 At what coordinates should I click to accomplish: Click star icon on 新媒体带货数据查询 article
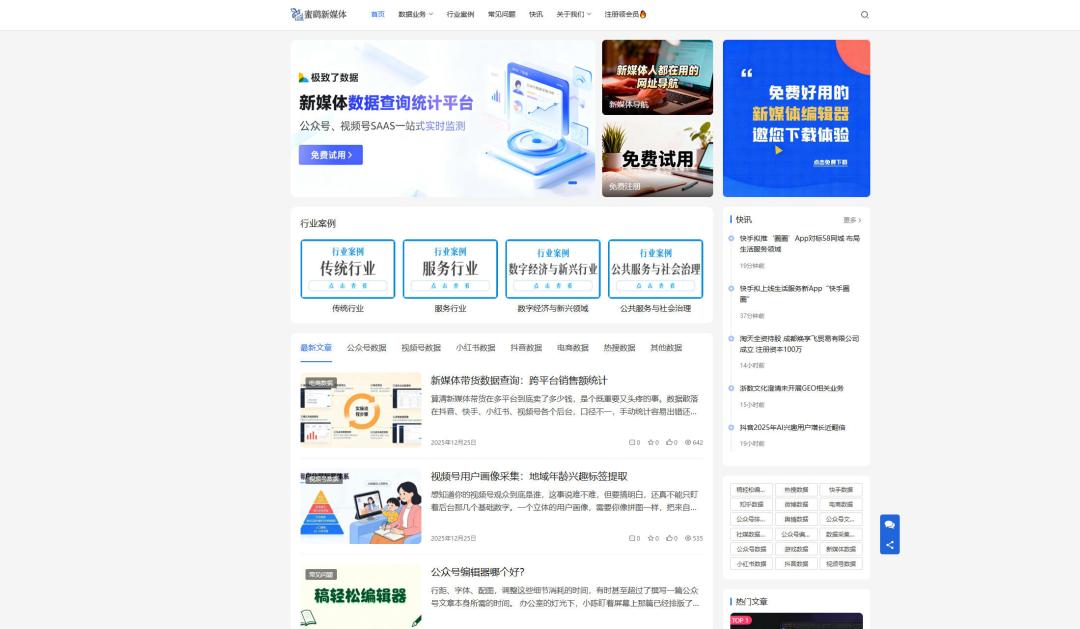point(650,442)
